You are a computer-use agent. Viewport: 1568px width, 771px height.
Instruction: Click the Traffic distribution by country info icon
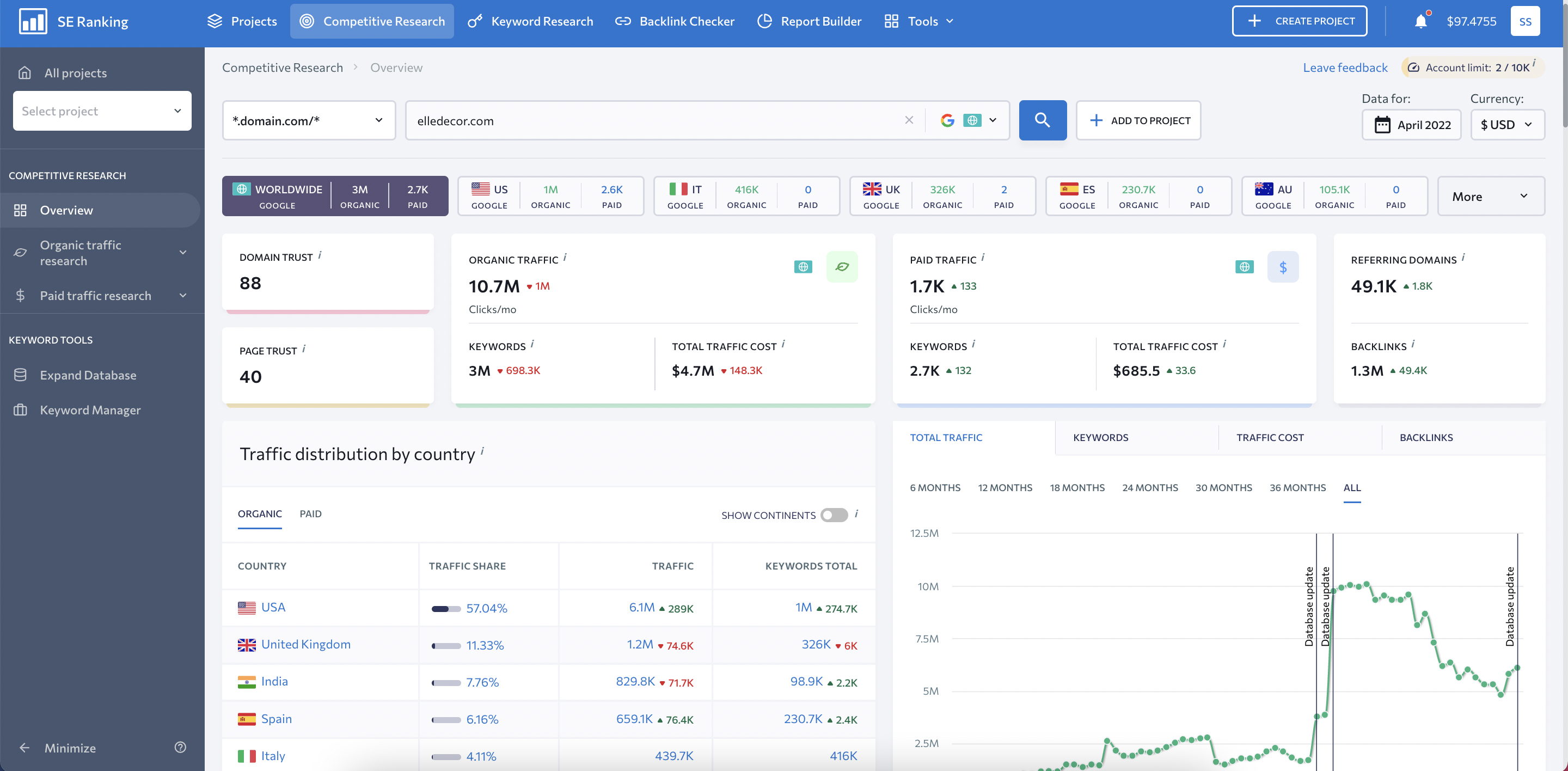coord(482,451)
